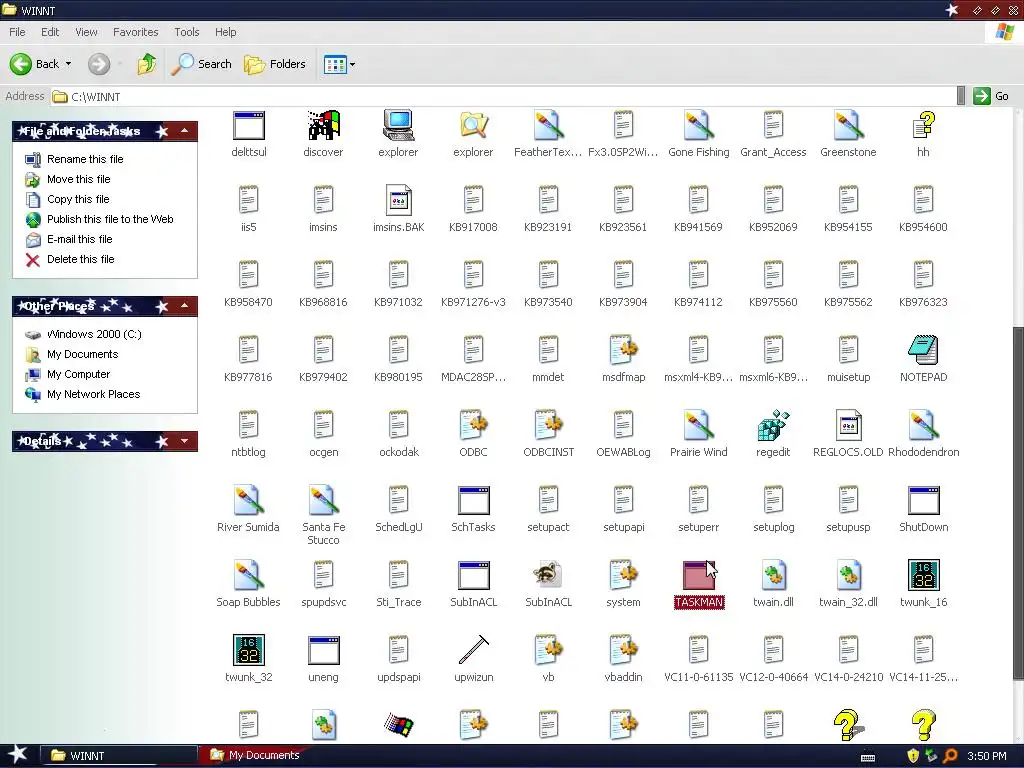Click Move this file link

[78, 179]
